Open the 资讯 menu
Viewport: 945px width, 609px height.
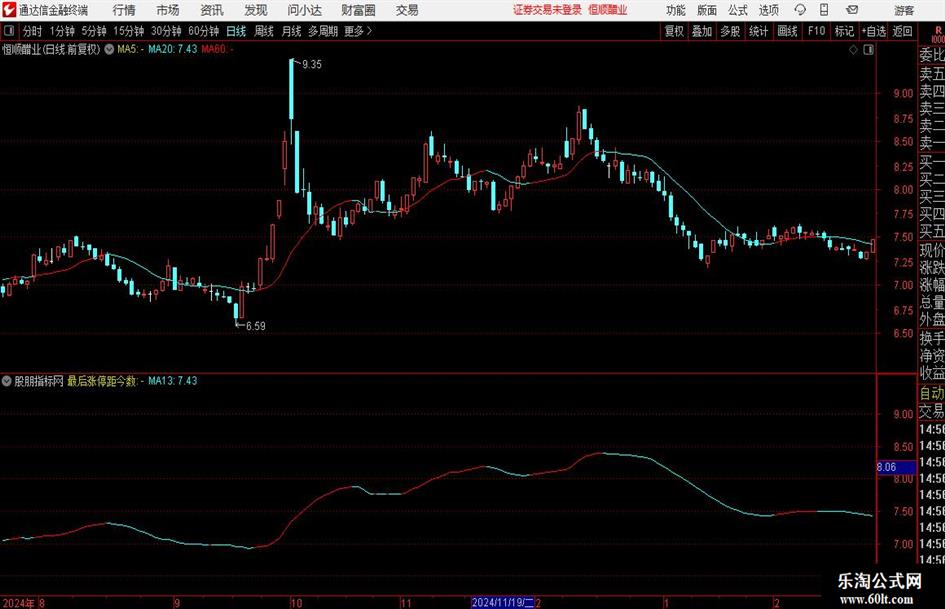[x=212, y=10]
